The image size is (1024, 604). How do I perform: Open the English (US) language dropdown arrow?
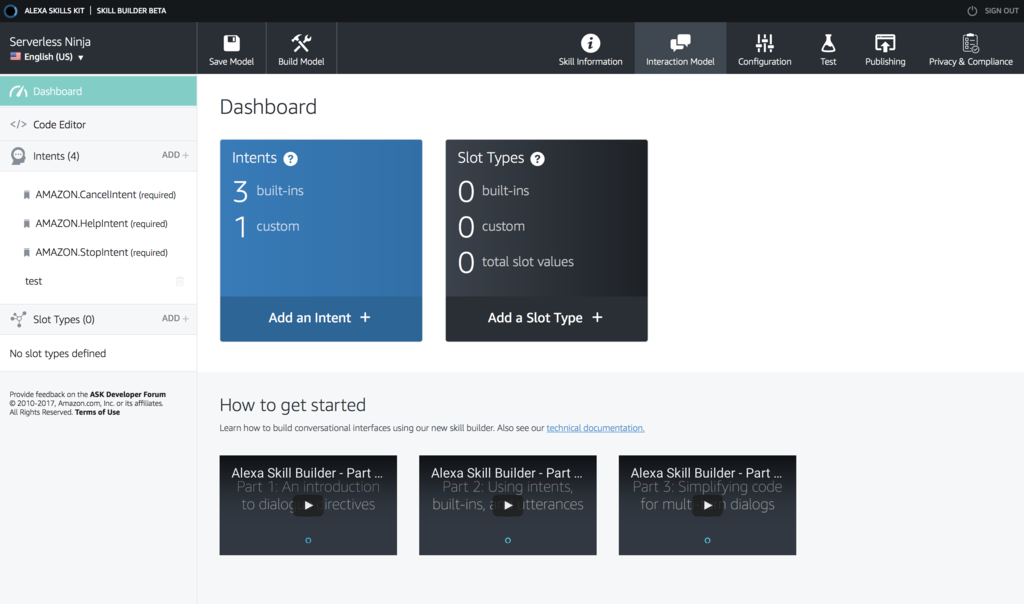pyautogui.click(x=81, y=57)
